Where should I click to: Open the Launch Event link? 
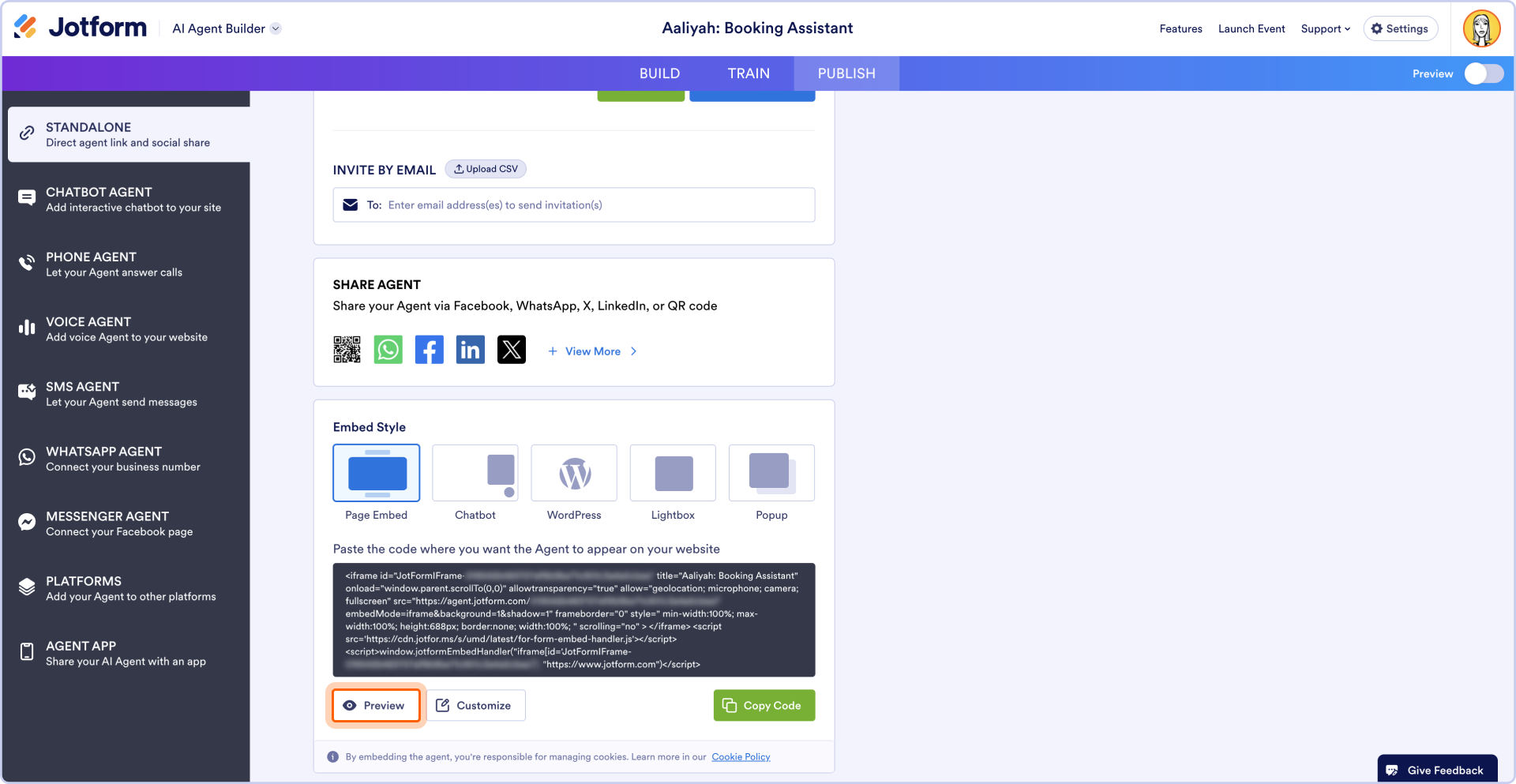(x=1251, y=28)
